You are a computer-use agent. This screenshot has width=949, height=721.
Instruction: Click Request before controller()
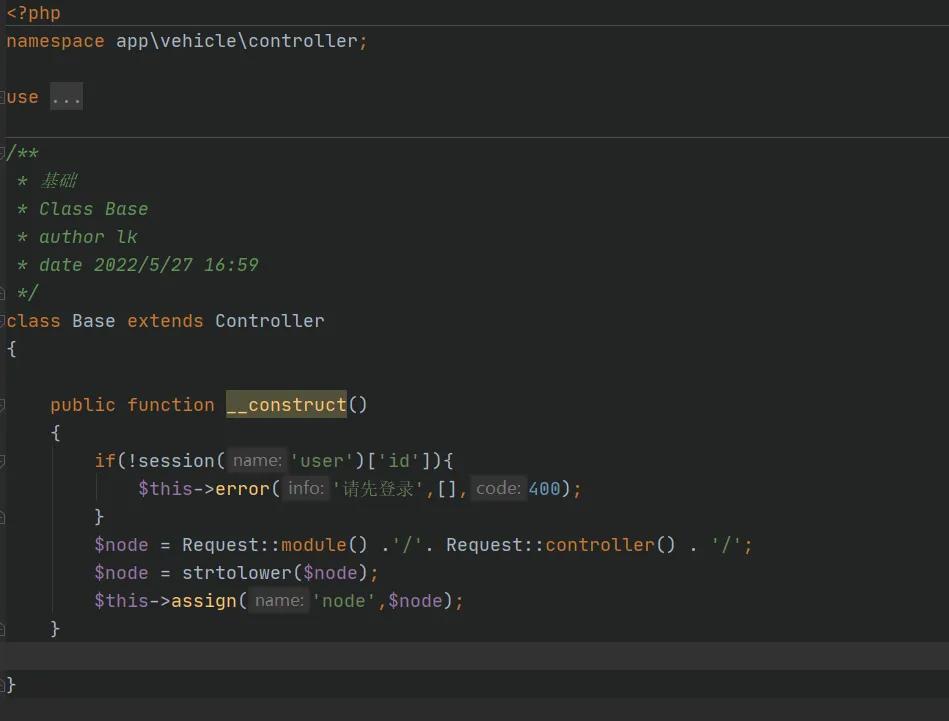(x=490, y=545)
